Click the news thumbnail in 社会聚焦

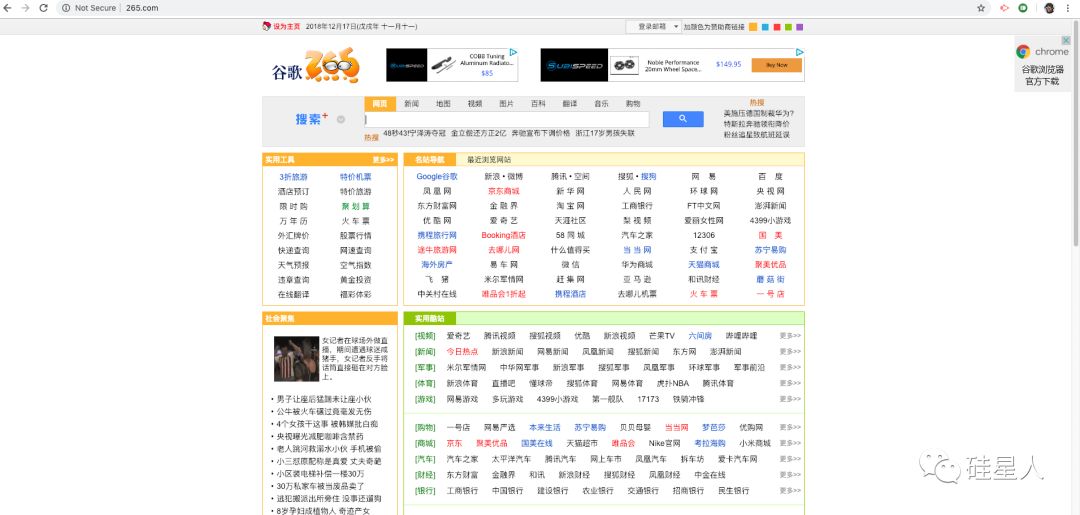click(x=296, y=359)
